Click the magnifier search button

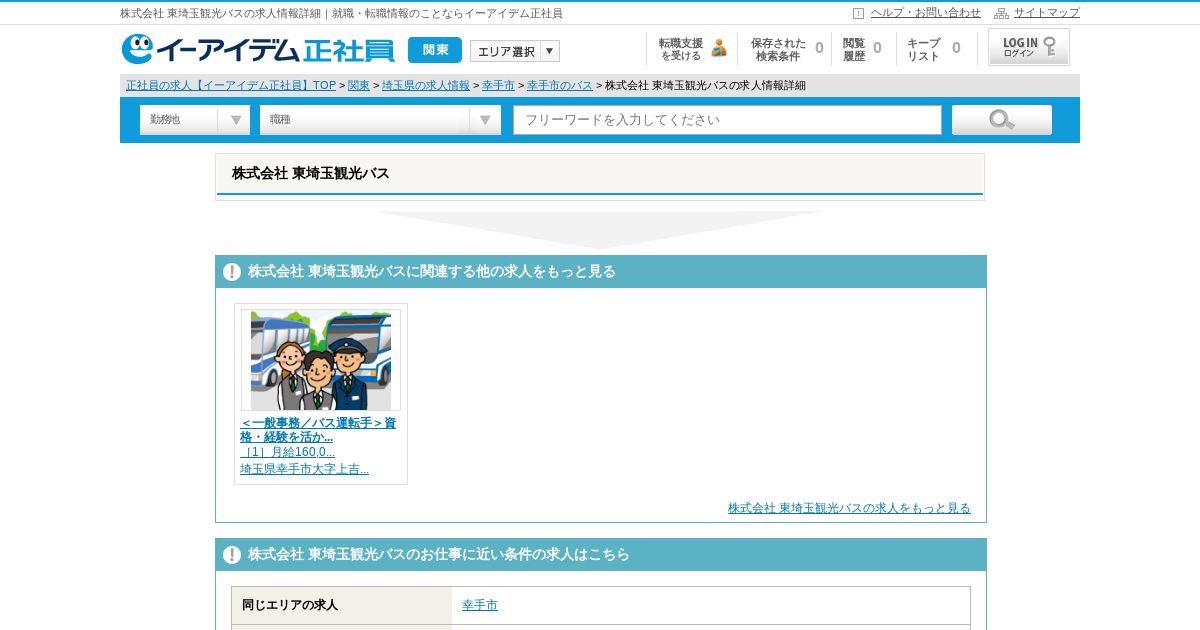[x=1002, y=120]
